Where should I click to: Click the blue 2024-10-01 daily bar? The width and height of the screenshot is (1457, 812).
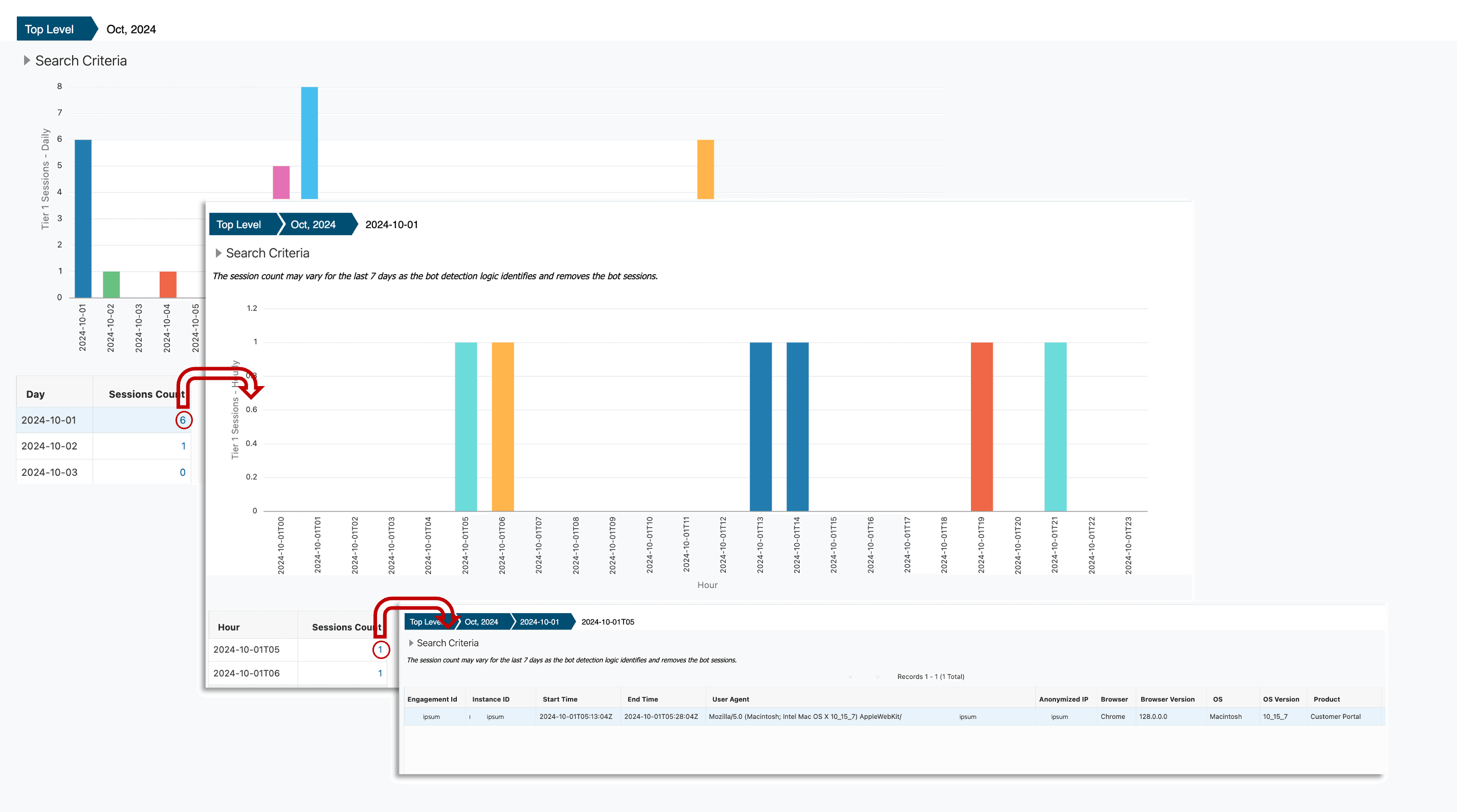(x=82, y=218)
